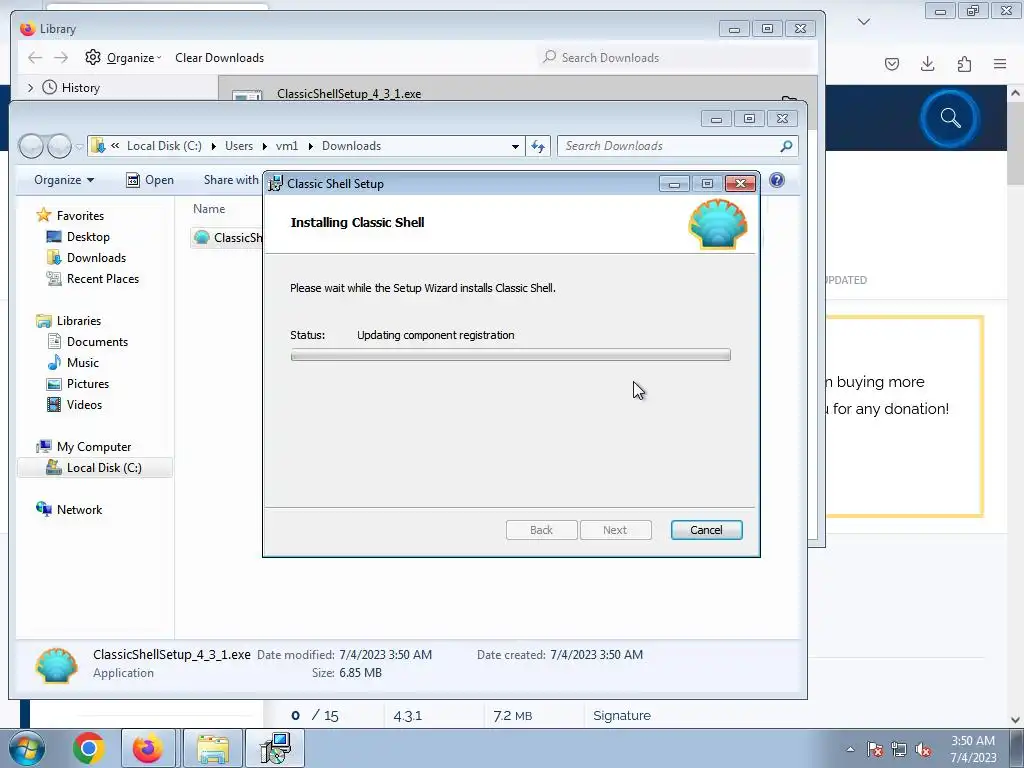The width and height of the screenshot is (1024, 768).
Task: Select Network in navigation pane
Action: [79, 509]
